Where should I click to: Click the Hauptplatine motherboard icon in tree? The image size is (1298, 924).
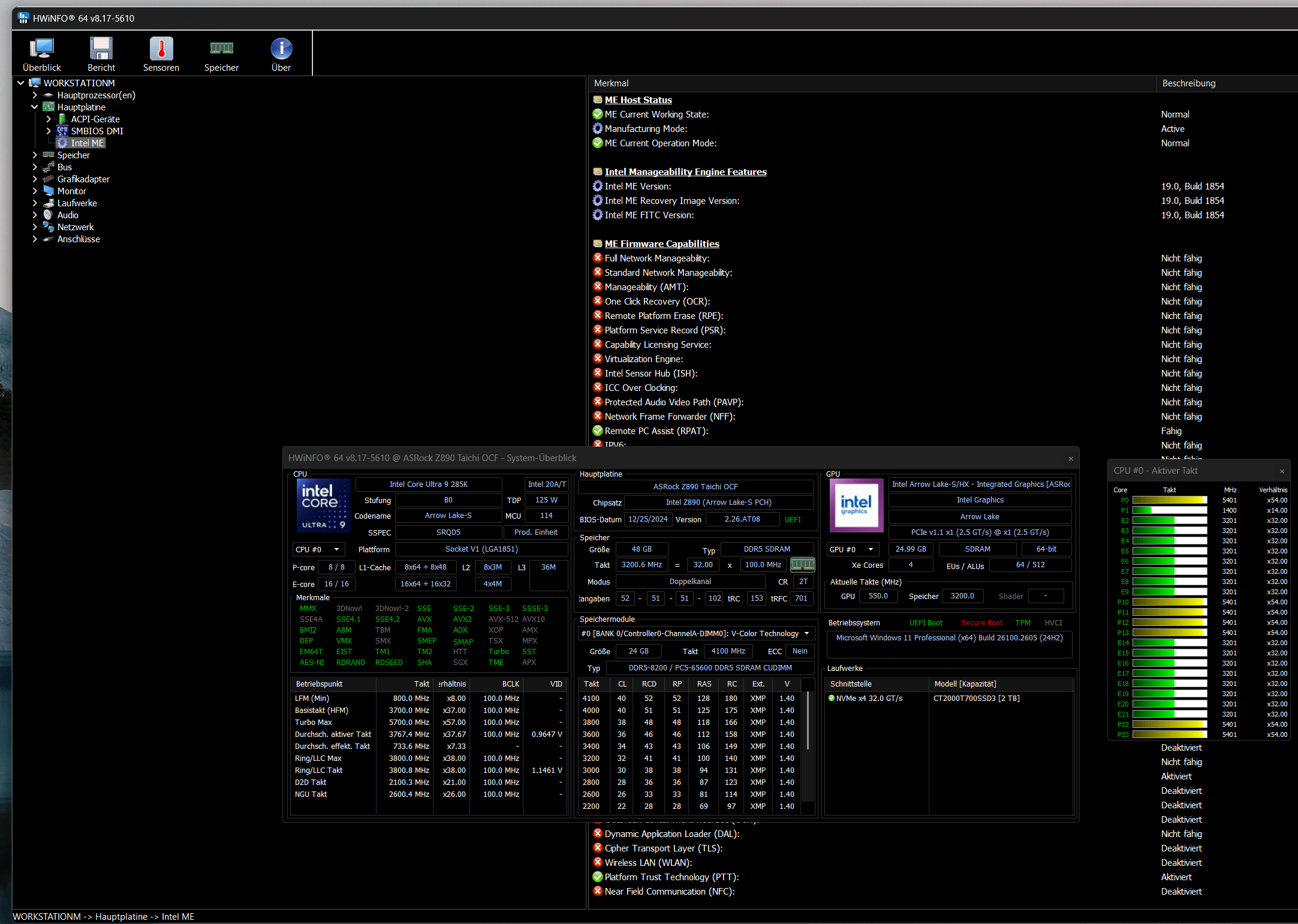click(x=49, y=107)
